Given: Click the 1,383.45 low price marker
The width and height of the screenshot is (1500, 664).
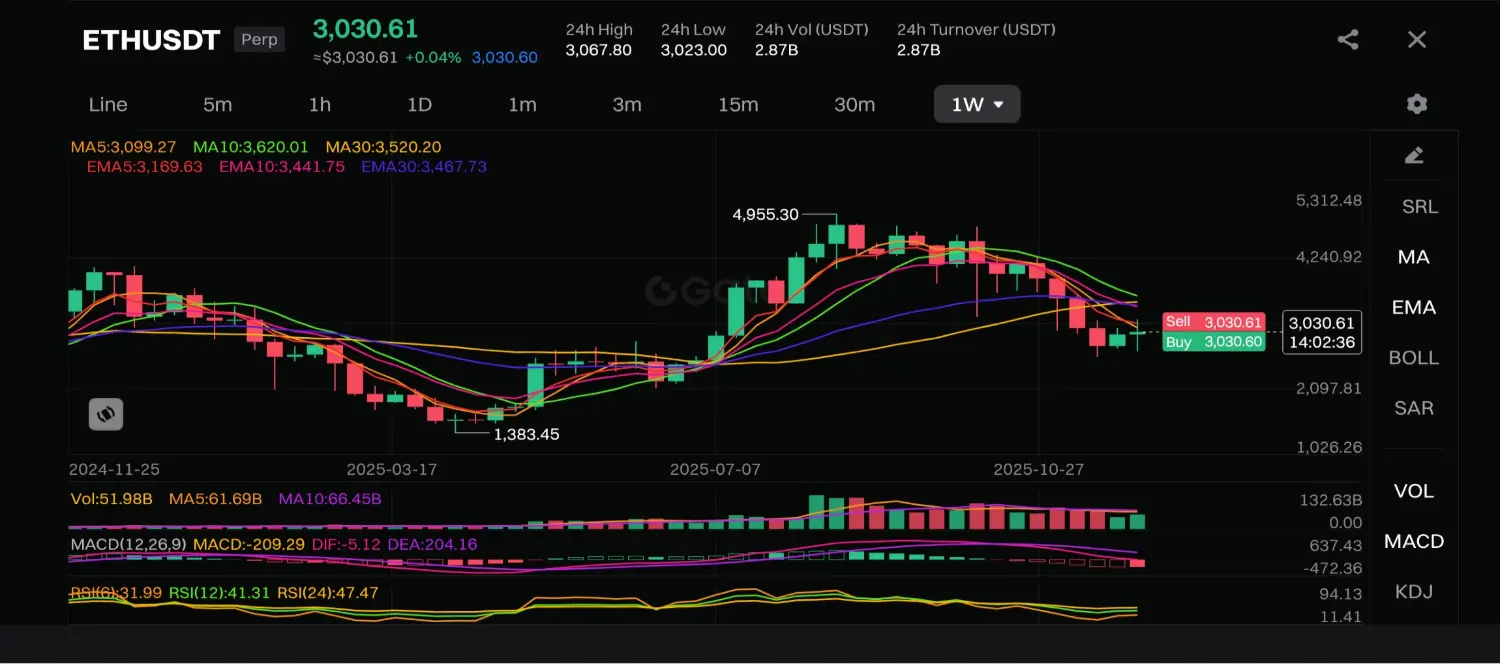Looking at the screenshot, I should [x=527, y=434].
